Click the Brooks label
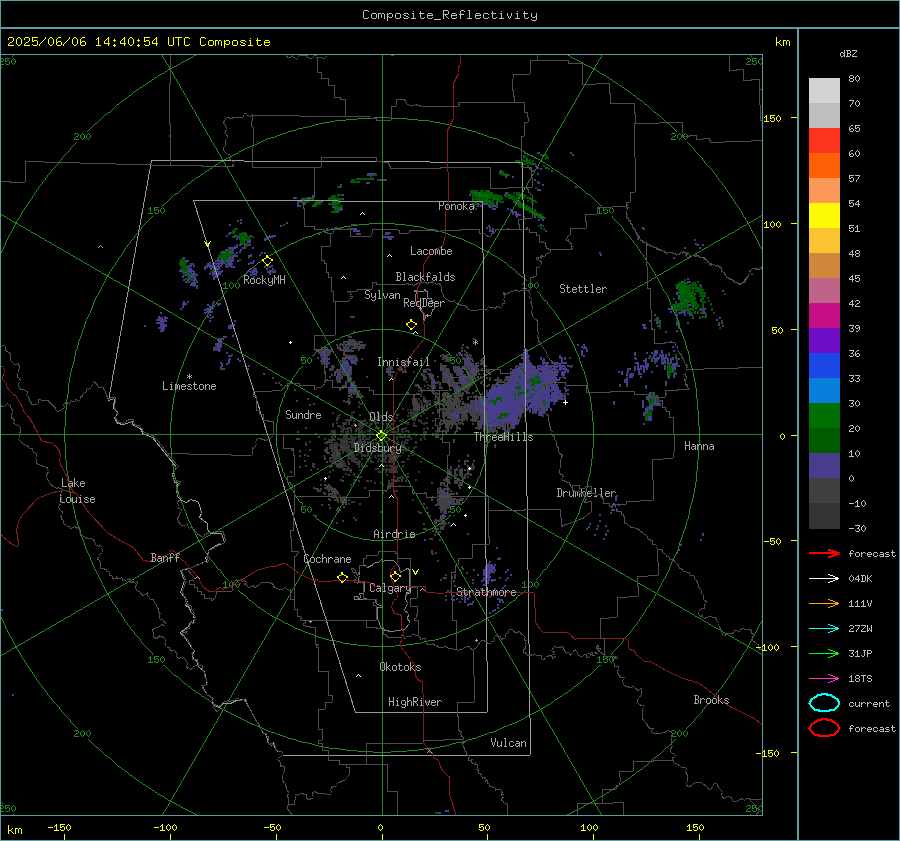Image resolution: width=900 pixels, height=841 pixels. [x=711, y=700]
